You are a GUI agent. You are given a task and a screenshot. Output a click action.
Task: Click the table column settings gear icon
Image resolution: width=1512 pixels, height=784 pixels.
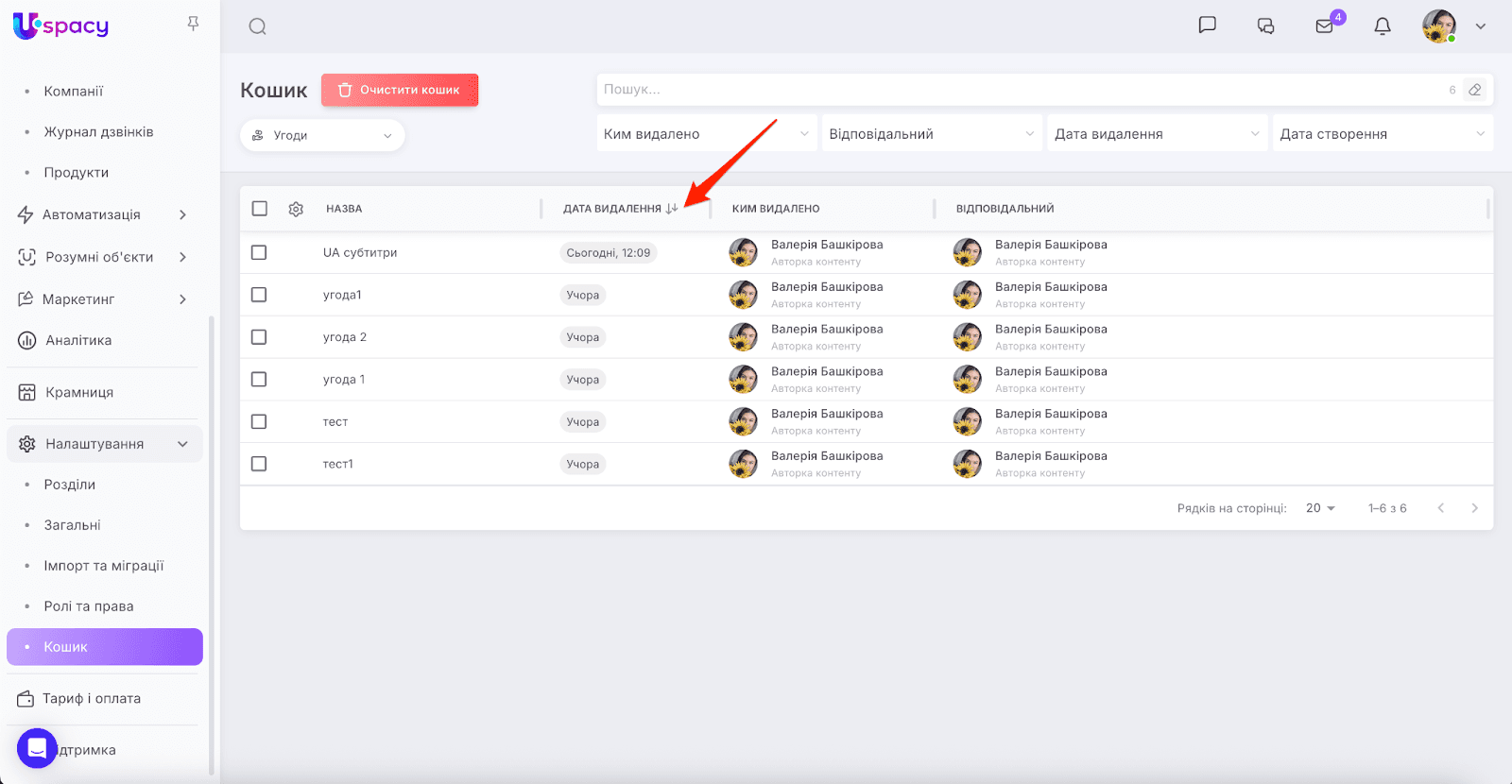tap(296, 209)
